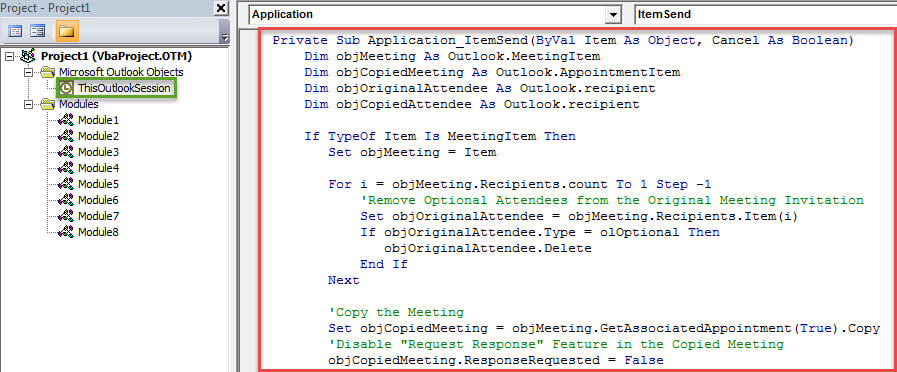Click the Project1 VBA project icon
The width and height of the screenshot is (897, 372).
[x=27, y=56]
